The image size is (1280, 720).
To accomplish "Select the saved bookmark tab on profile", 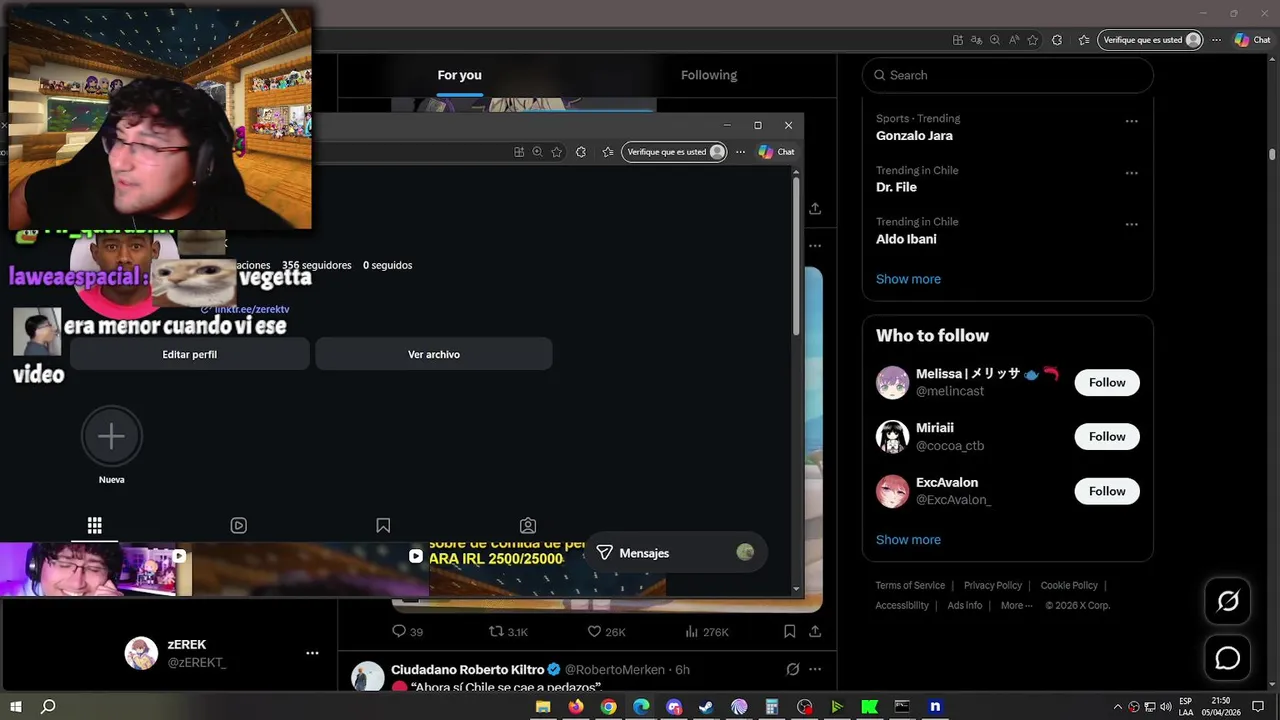I will [x=383, y=525].
